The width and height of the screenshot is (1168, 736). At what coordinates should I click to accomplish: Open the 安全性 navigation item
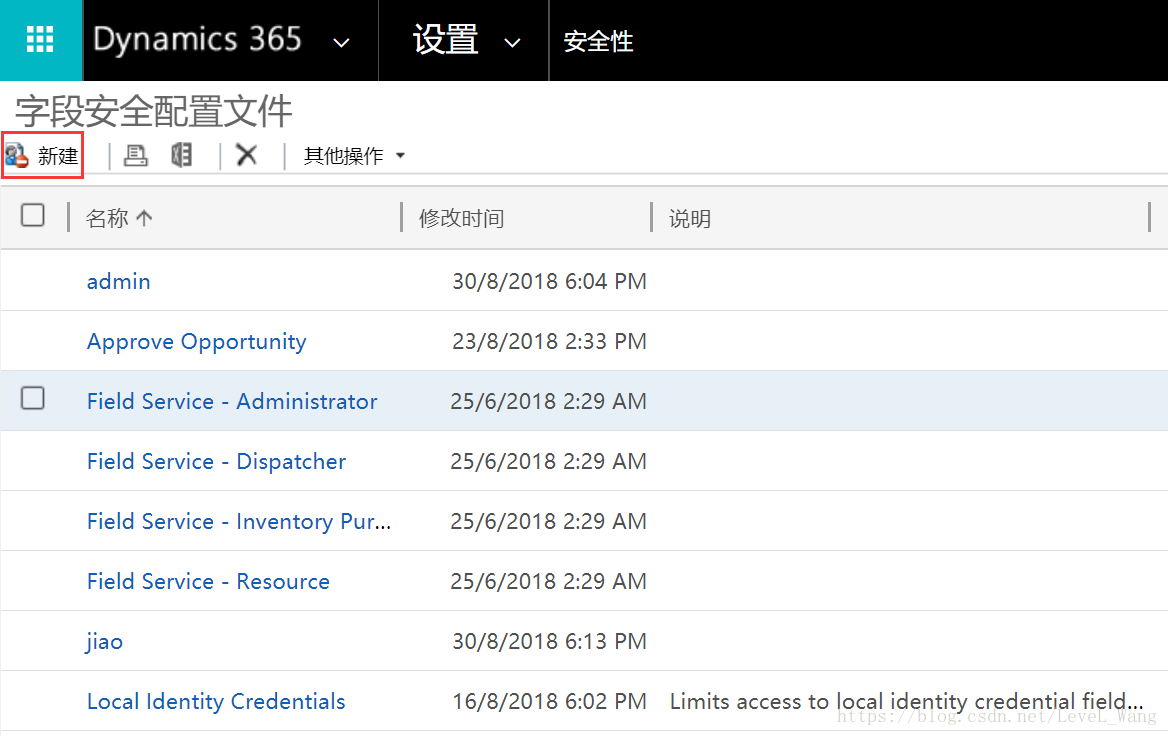pos(598,41)
